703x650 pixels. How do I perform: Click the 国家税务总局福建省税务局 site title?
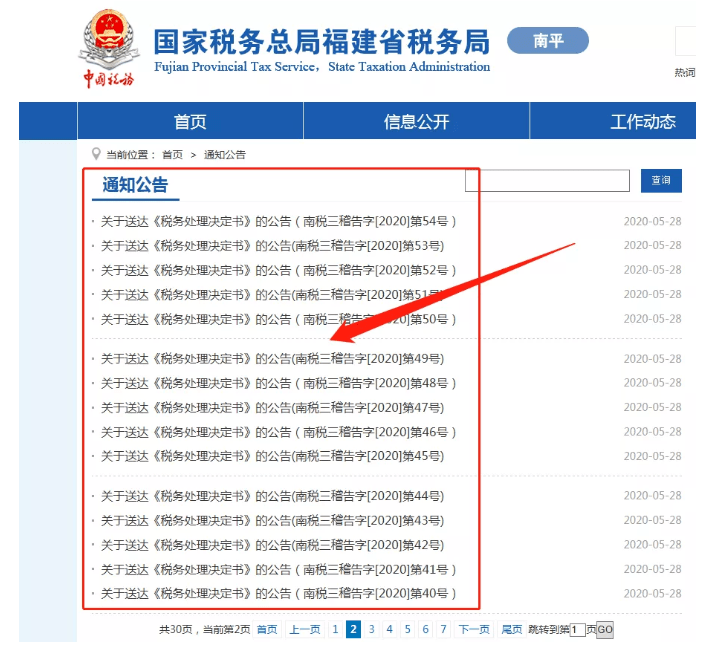(x=321, y=42)
